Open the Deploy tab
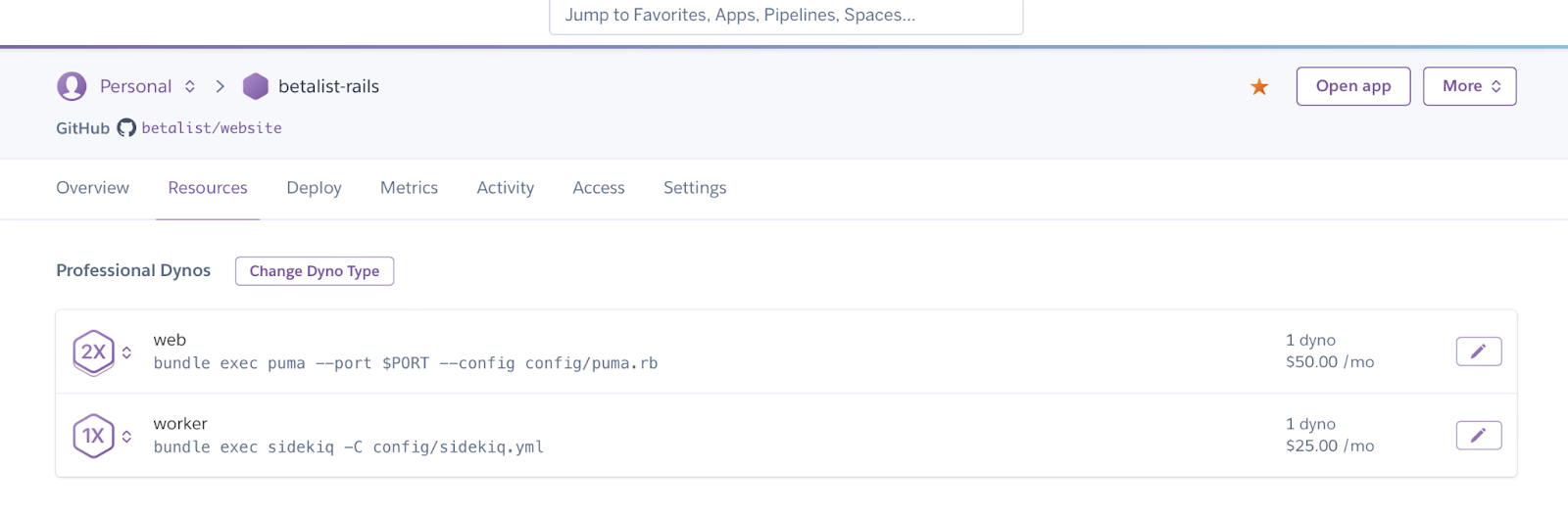1568x517 pixels. 314,188
